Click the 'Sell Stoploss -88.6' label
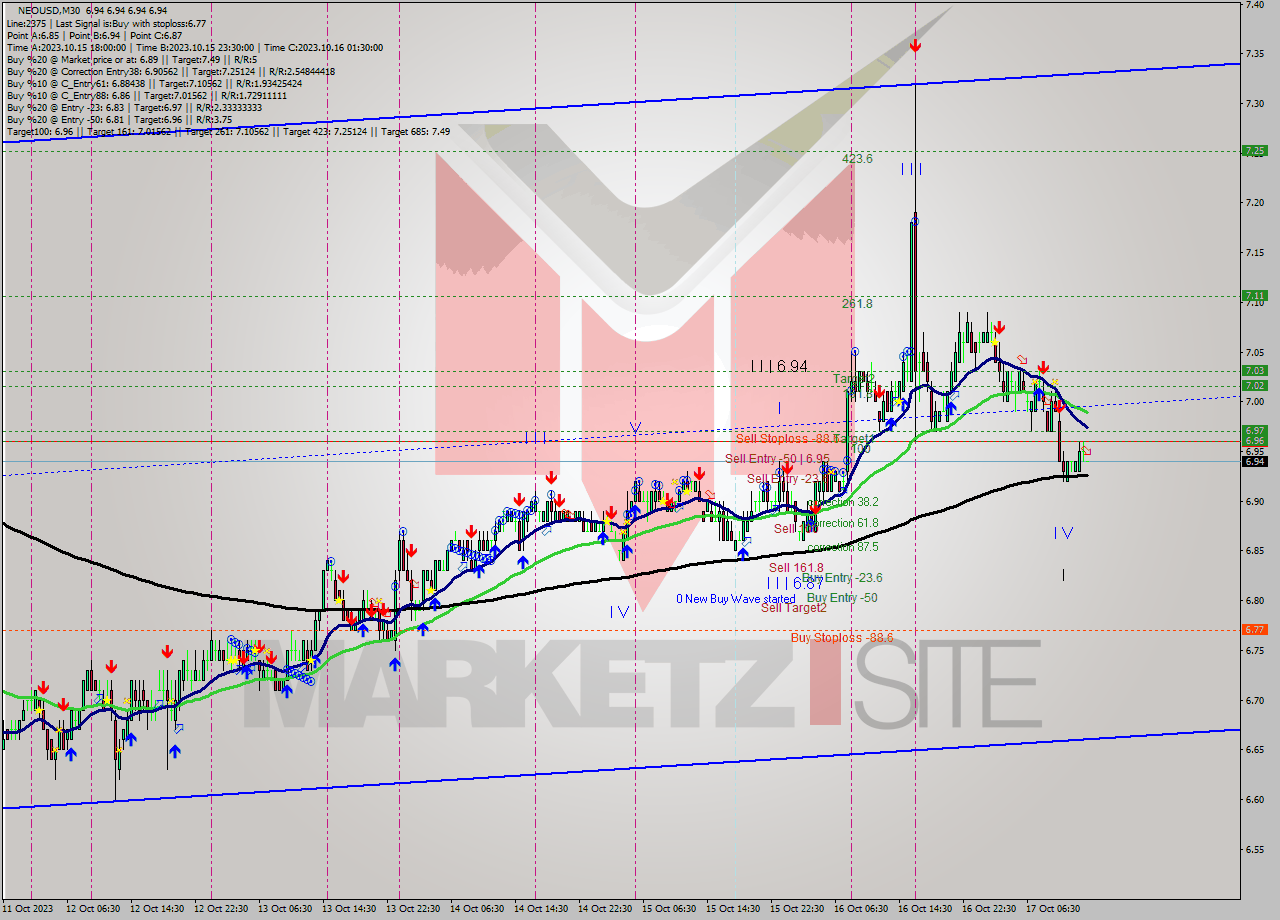1280x920 pixels. click(x=786, y=438)
